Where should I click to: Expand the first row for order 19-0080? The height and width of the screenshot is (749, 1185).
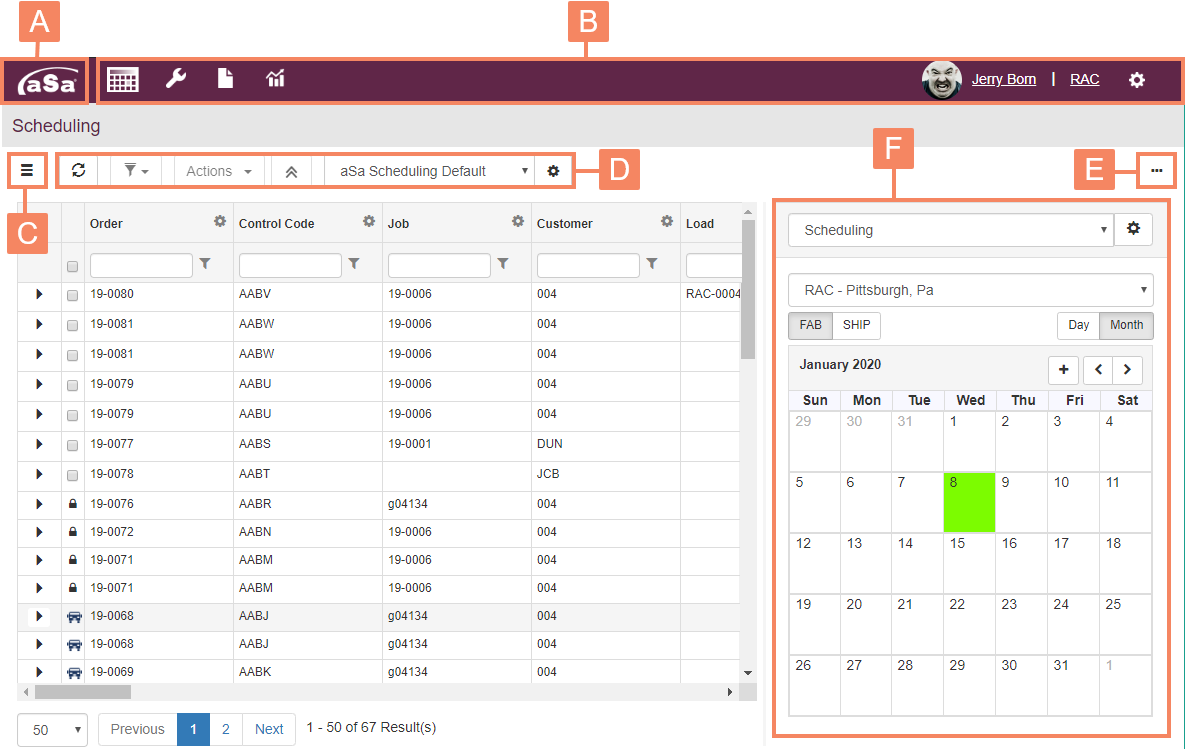click(40, 294)
